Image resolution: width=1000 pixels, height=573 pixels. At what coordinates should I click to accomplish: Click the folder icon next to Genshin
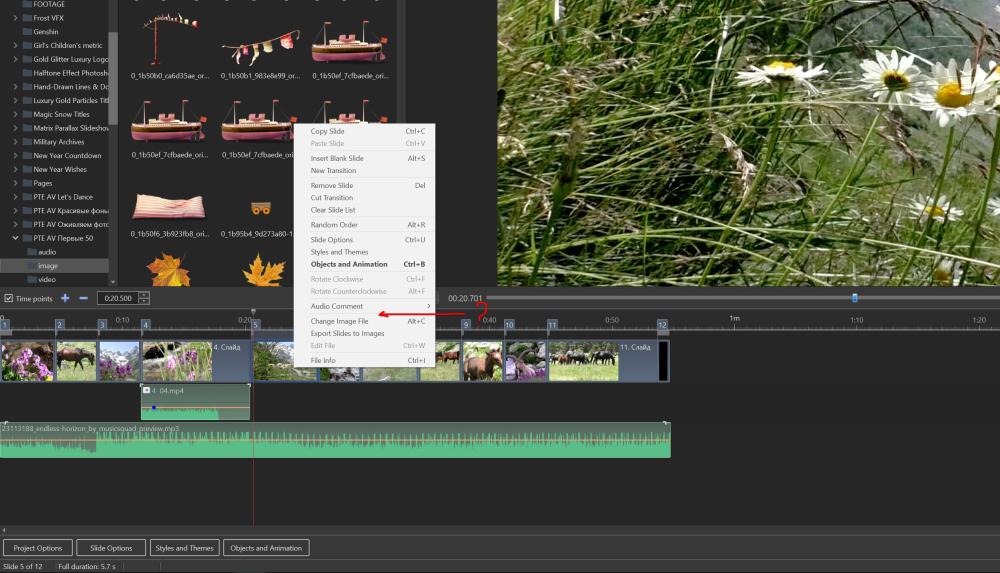pos(26,32)
